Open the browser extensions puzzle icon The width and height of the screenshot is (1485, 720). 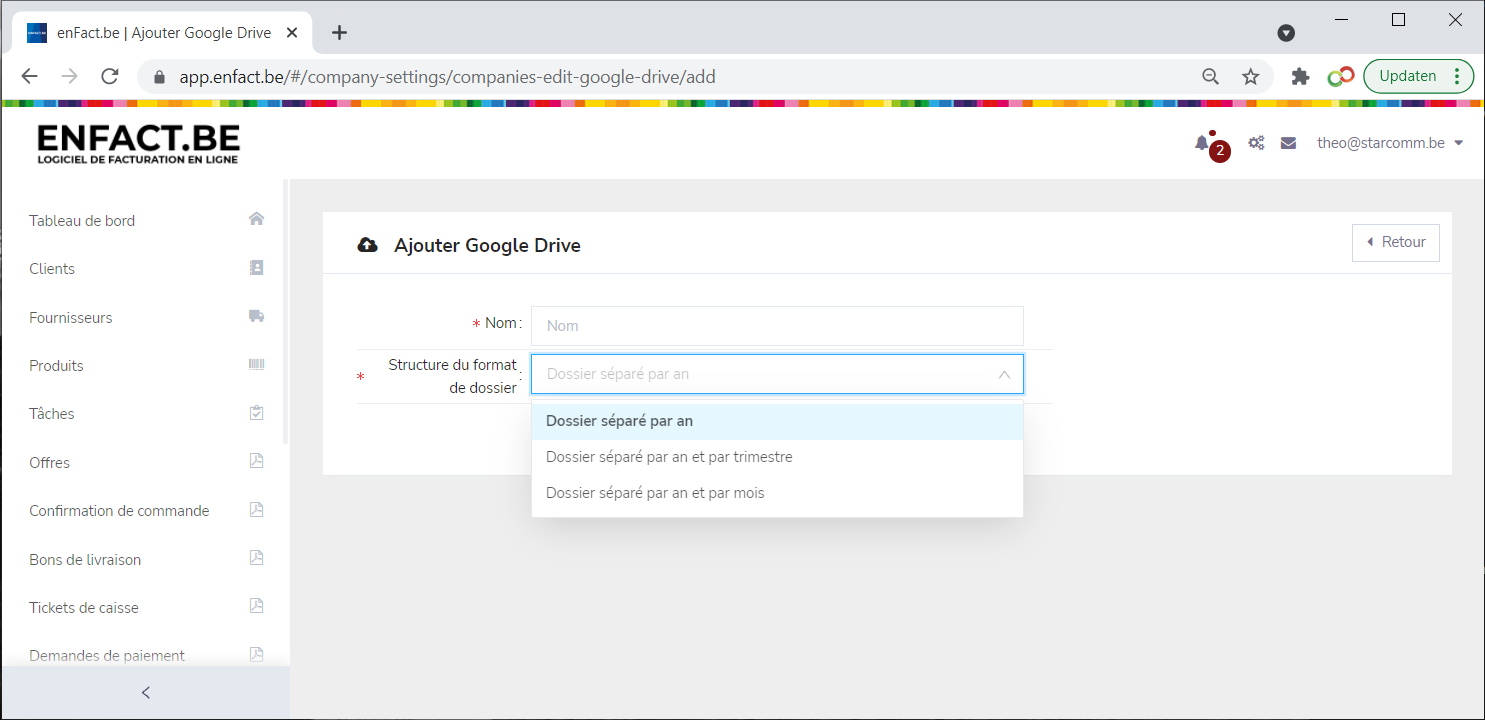coord(1300,77)
